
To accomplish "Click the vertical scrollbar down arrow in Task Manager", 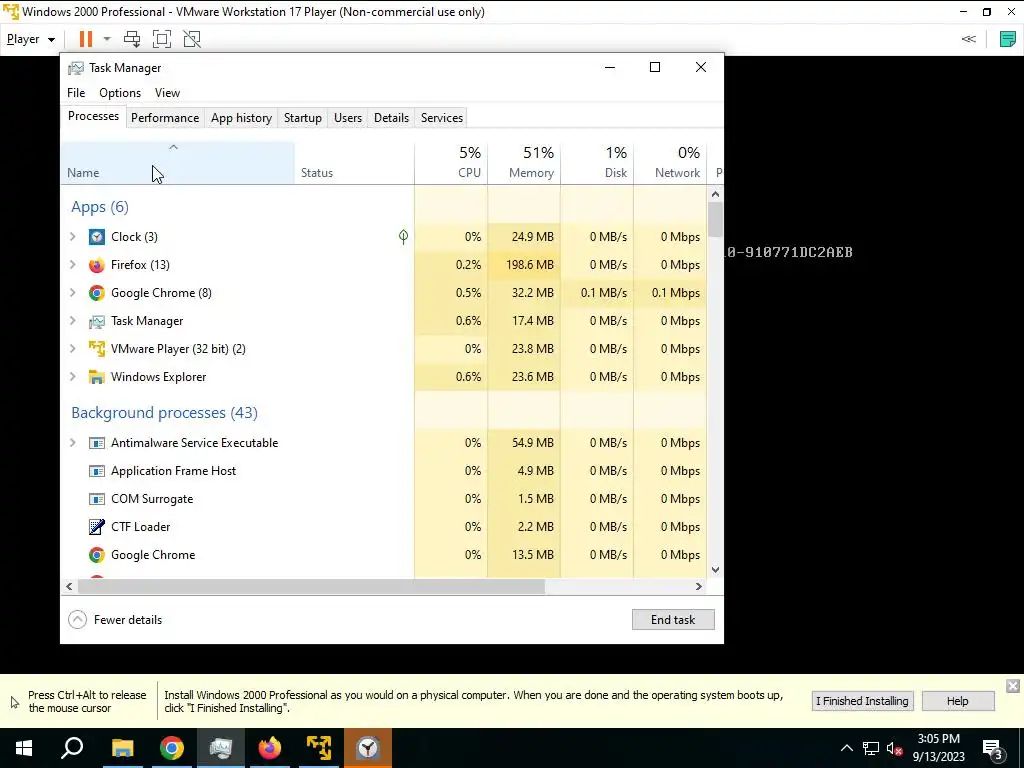I will pos(715,569).
